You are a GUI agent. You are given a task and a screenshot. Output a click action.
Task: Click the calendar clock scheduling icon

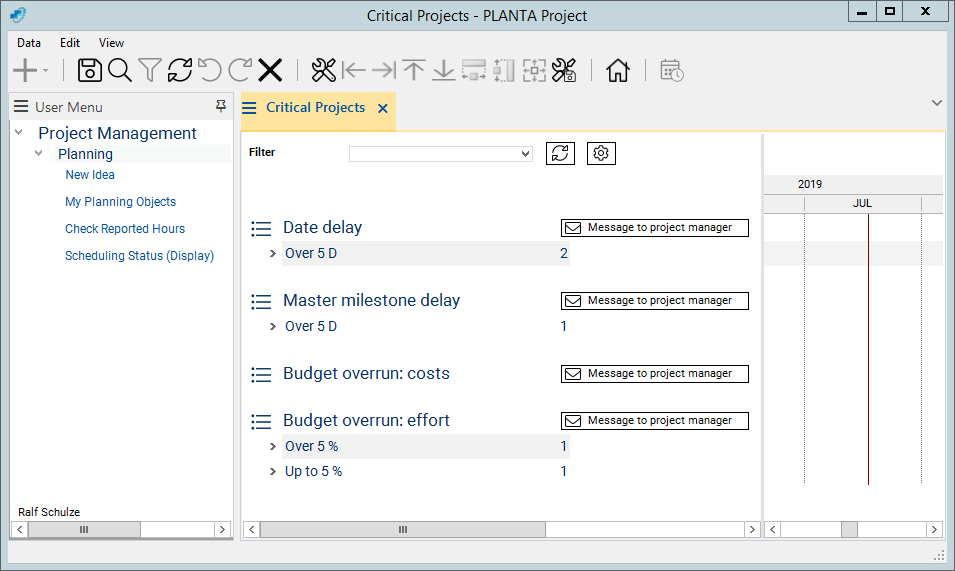(x=672, y=70)
